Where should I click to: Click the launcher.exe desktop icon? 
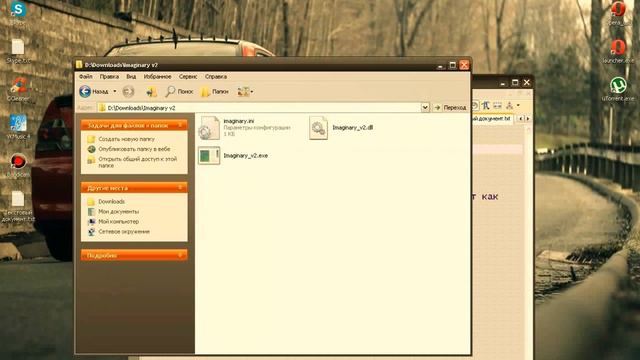click(618, 48)
